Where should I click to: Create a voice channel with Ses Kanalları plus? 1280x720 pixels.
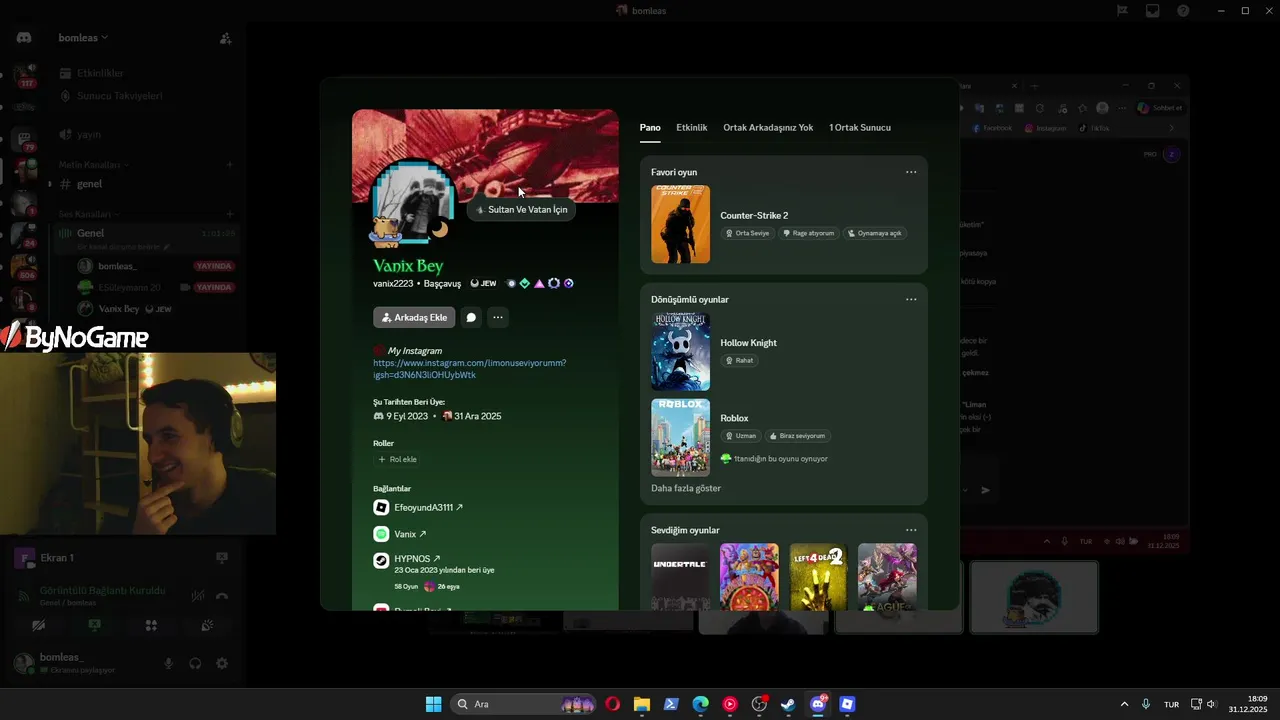pos(229,214)
